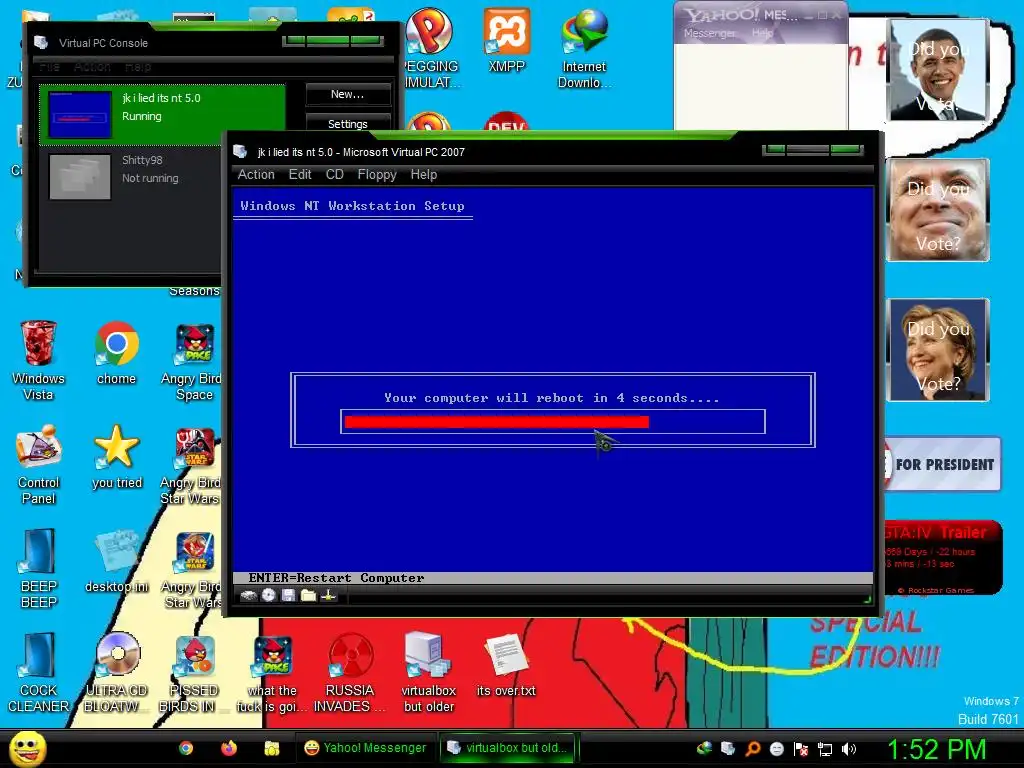Select the BEEP BEEP desktop icon
Viewport: 1024px width, 768px height.
coord(39,568)
